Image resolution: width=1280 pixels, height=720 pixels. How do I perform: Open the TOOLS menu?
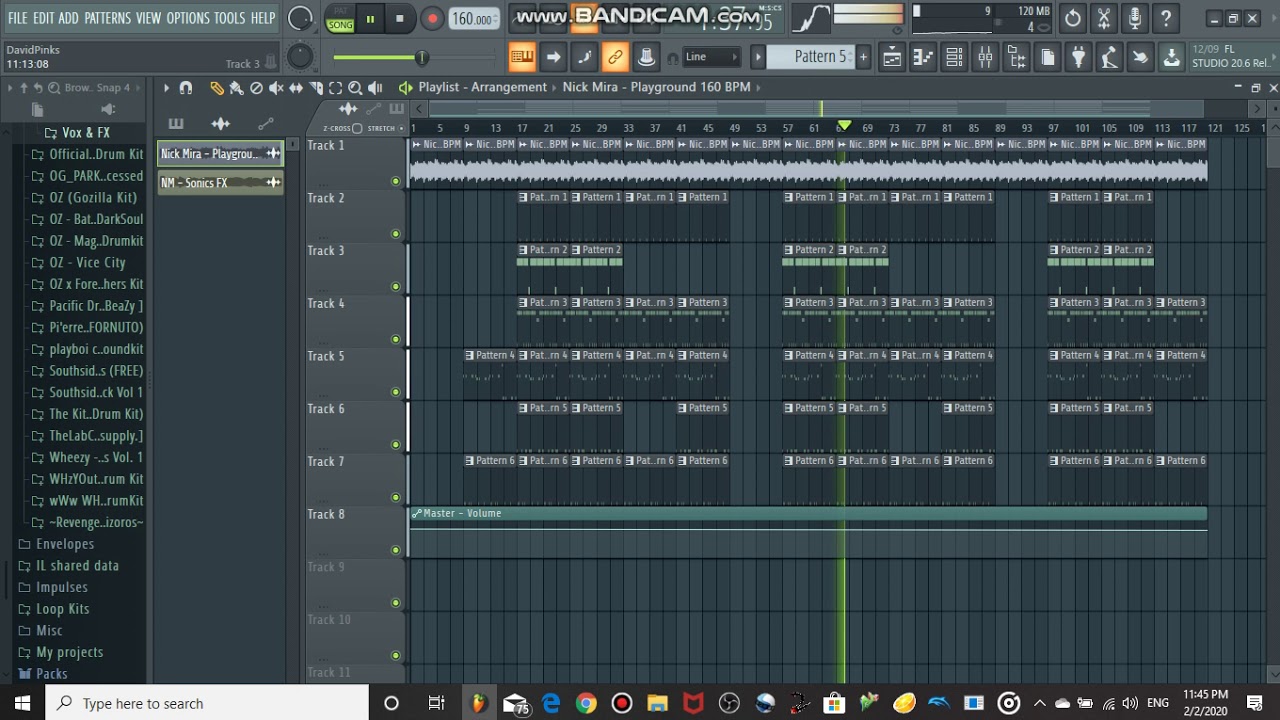[229, 18]
